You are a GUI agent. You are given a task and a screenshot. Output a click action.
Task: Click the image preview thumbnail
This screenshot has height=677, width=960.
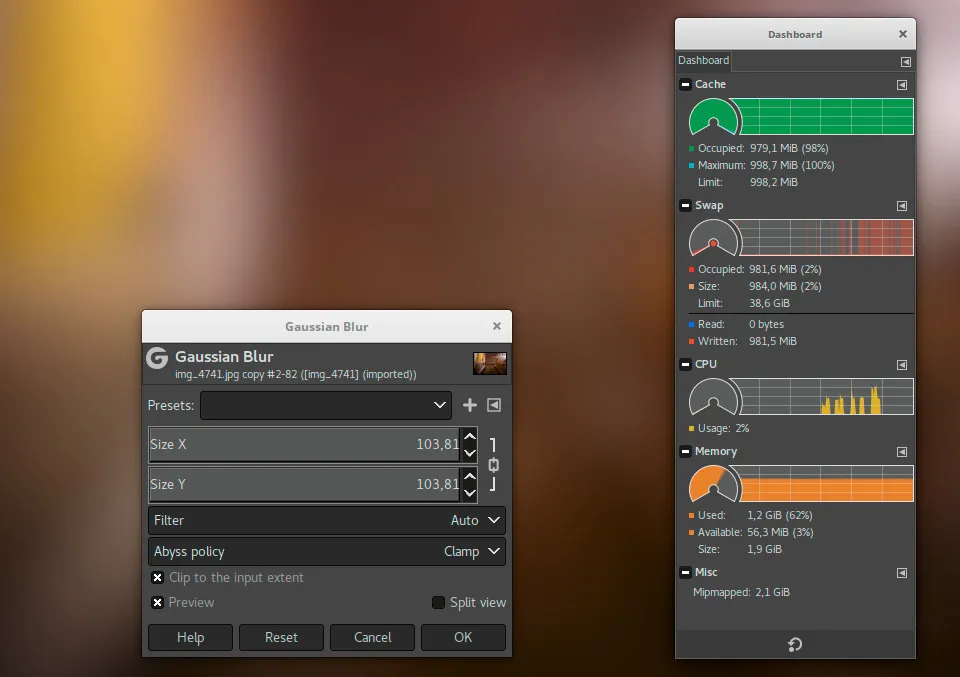click(x=490, y=363)
